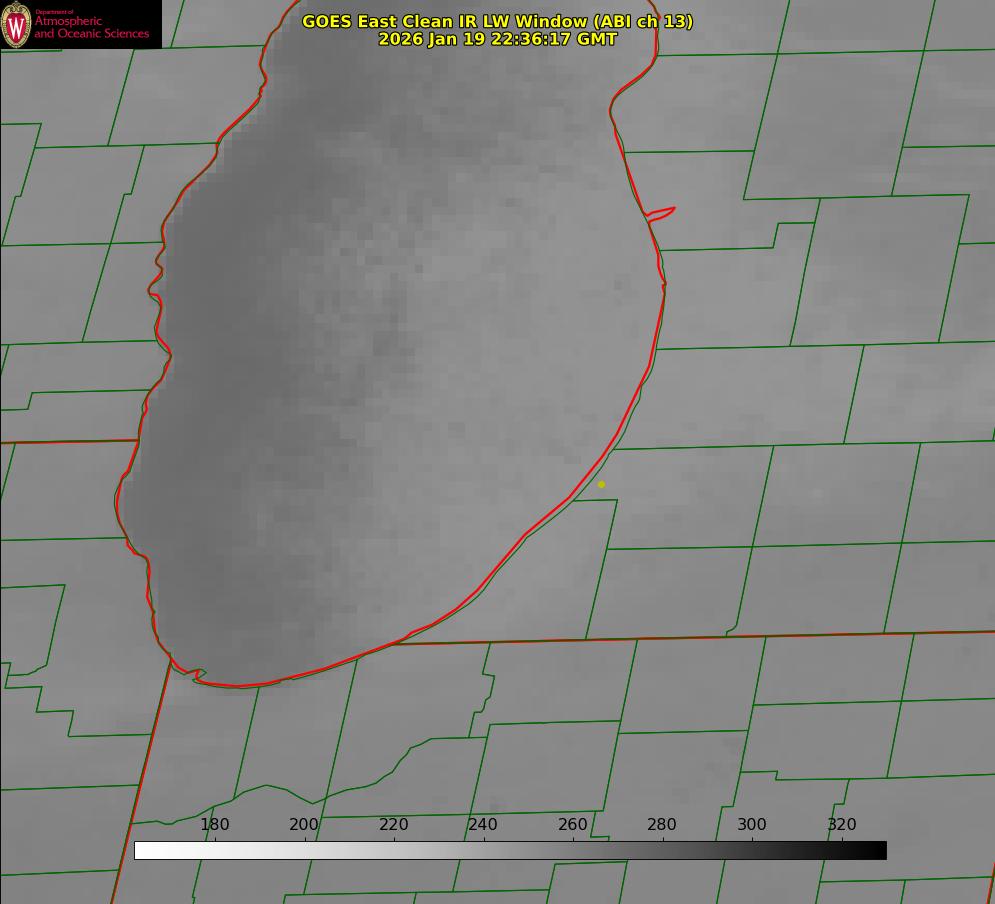Click the 300 colorbar tick label

[752, 825]
